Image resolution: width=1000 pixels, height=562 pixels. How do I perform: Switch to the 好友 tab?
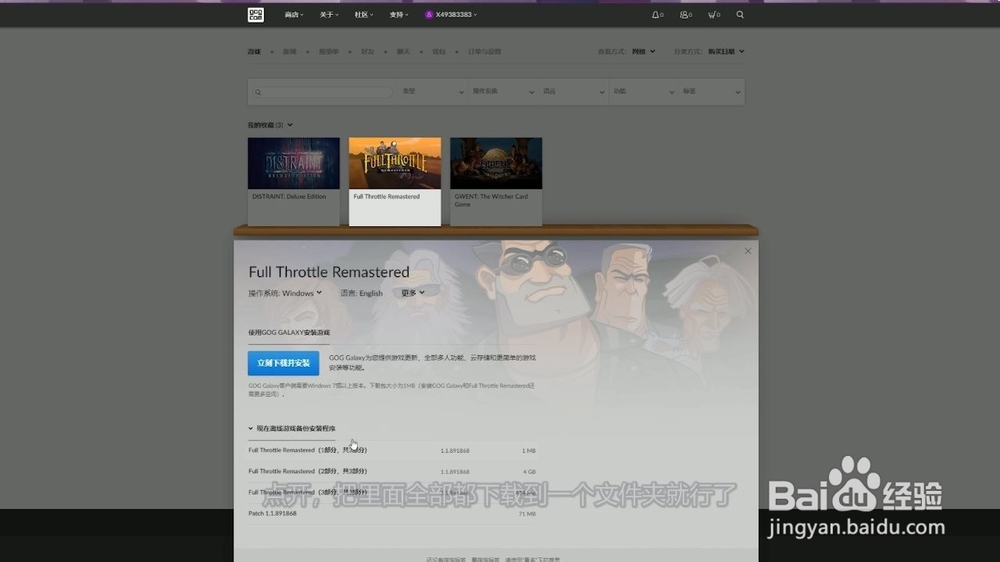(x=367, y=52)
